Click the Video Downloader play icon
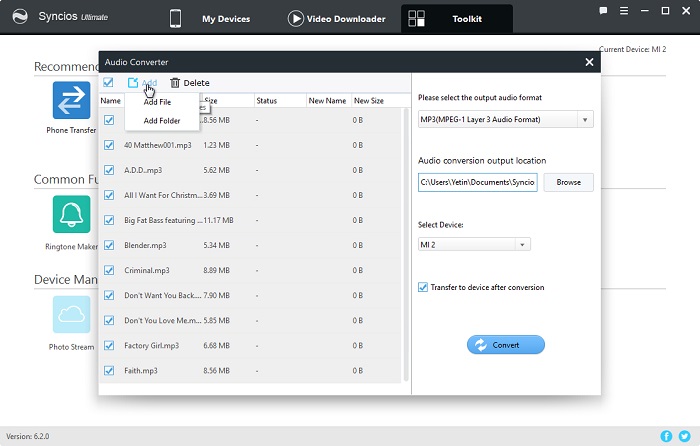 click(296, 19)
